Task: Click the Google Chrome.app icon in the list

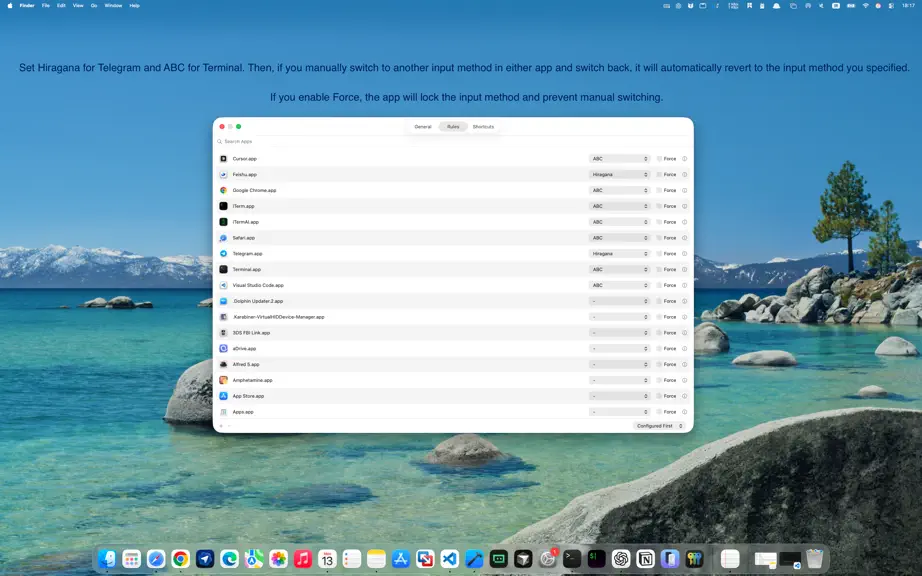Action: click(x=223, y=190)
